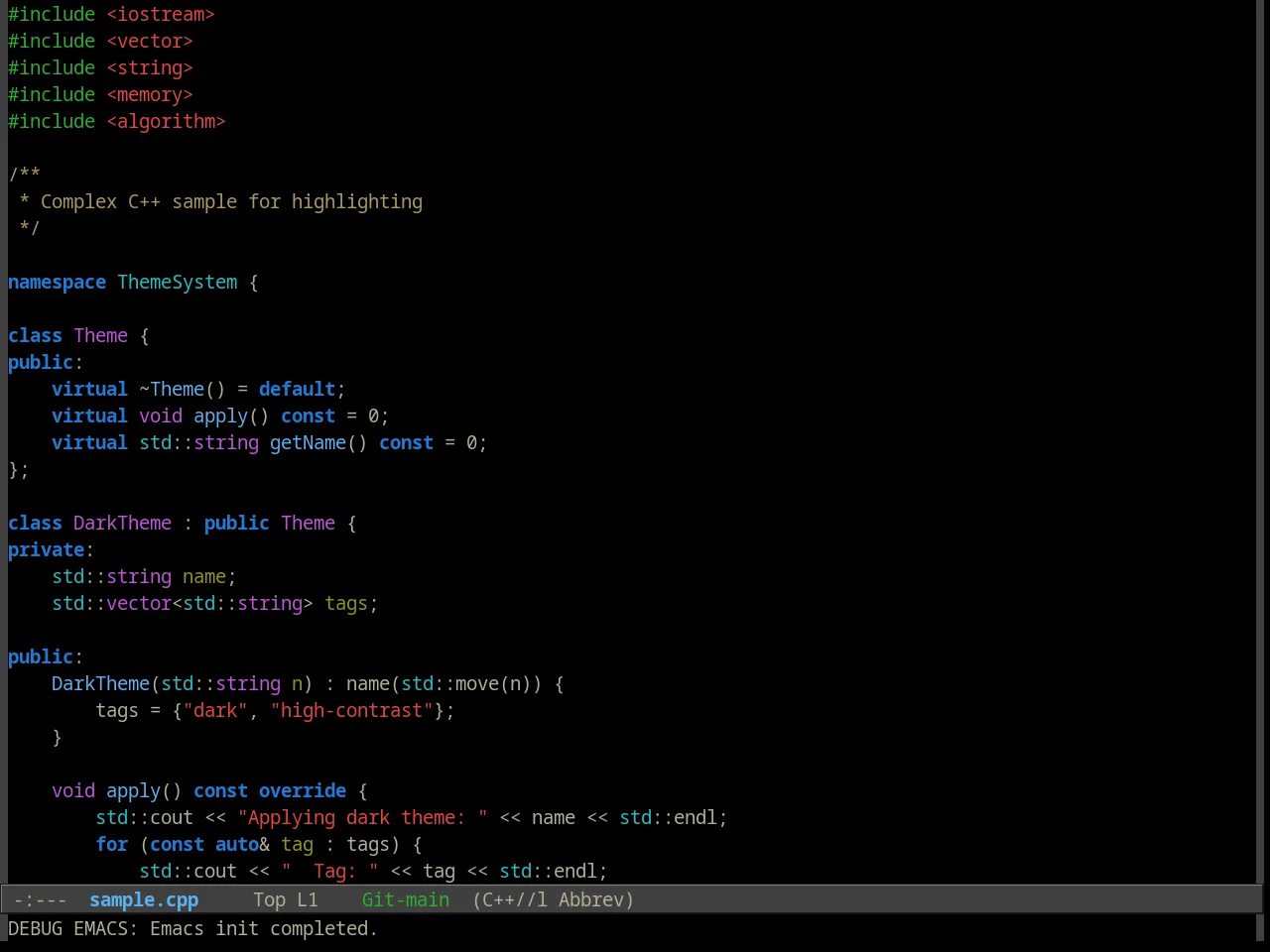Click 'auto&' in the for loop
Screen dimensions: 1270x952
pos(242,844)
